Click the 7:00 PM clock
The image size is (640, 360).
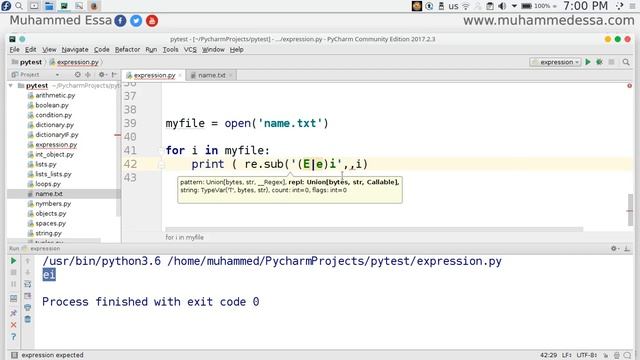(x=585, y=6)
